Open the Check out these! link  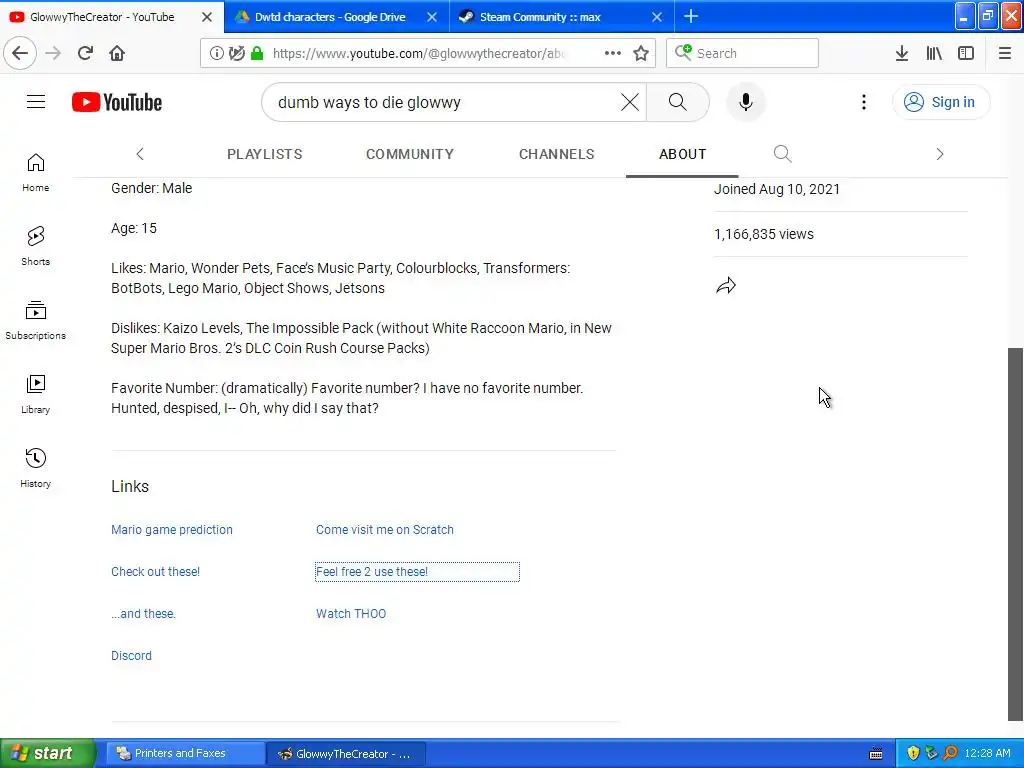pos(155,571)
